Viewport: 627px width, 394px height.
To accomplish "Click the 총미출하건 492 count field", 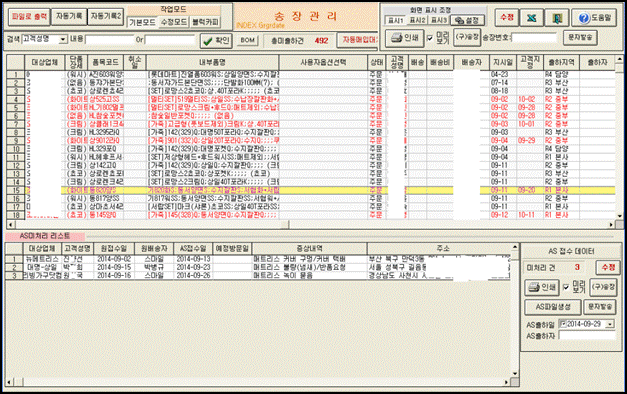I will pos(321,40).
